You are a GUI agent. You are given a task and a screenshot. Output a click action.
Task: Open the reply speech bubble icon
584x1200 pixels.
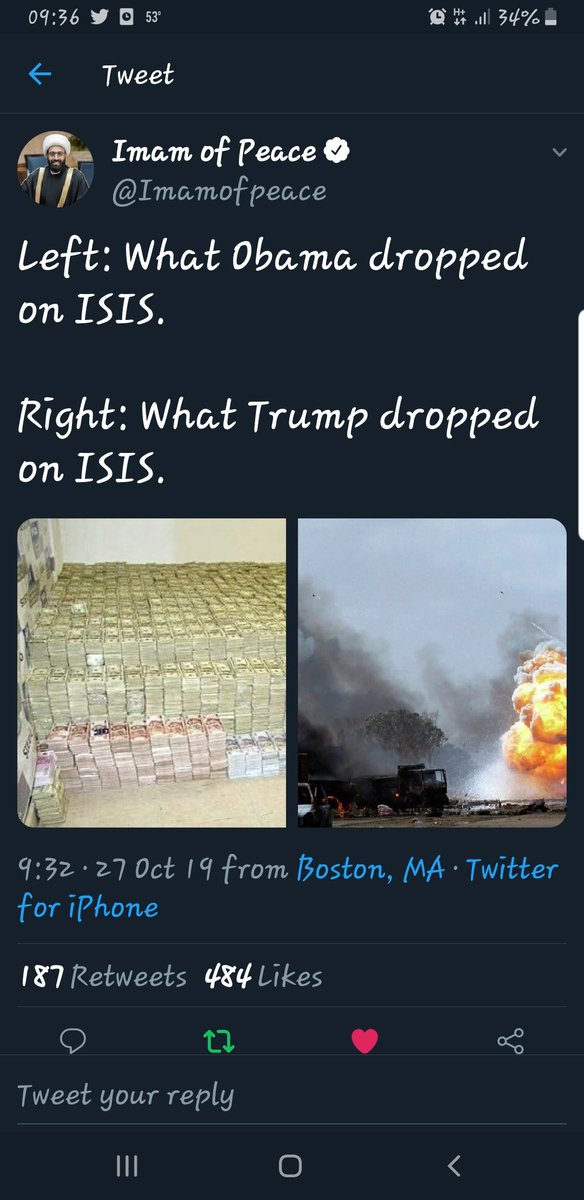[73, 1042]
